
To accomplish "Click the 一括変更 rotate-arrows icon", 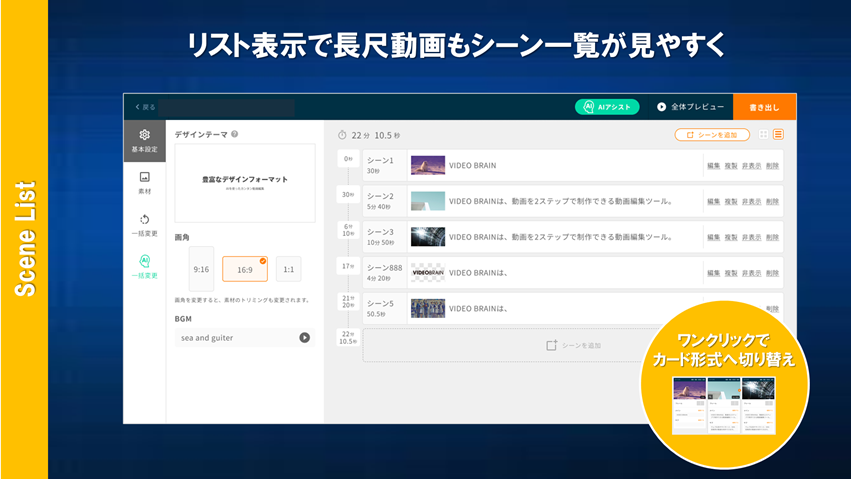I will coord(144,224).
